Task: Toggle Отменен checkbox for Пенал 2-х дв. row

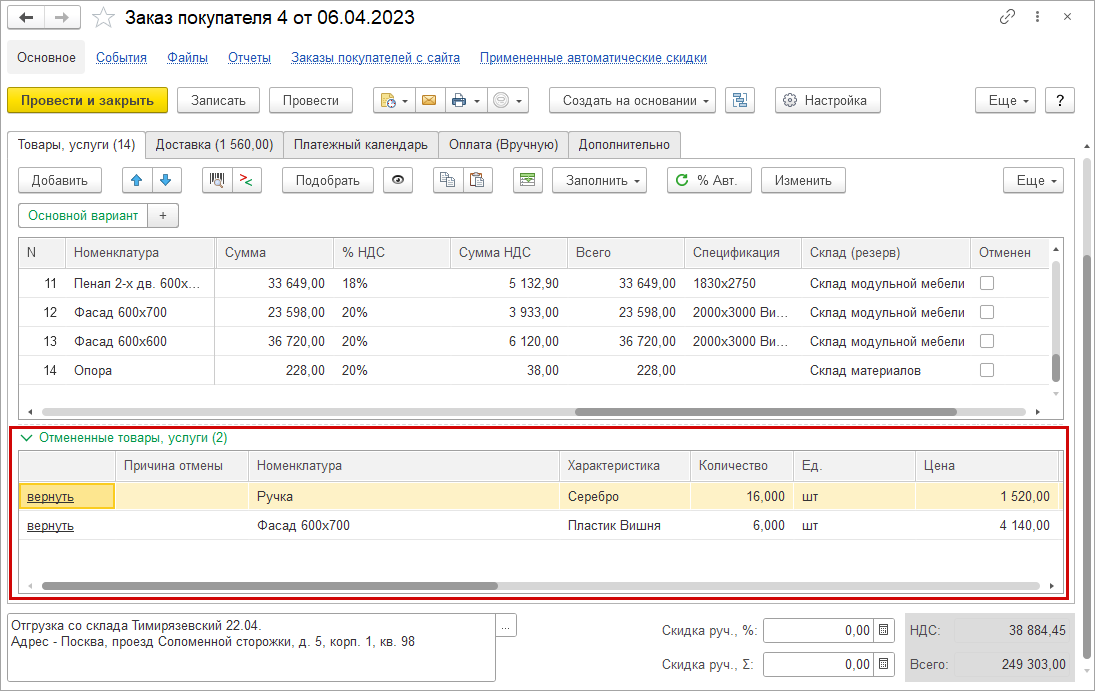Action: tap(987, 283)
